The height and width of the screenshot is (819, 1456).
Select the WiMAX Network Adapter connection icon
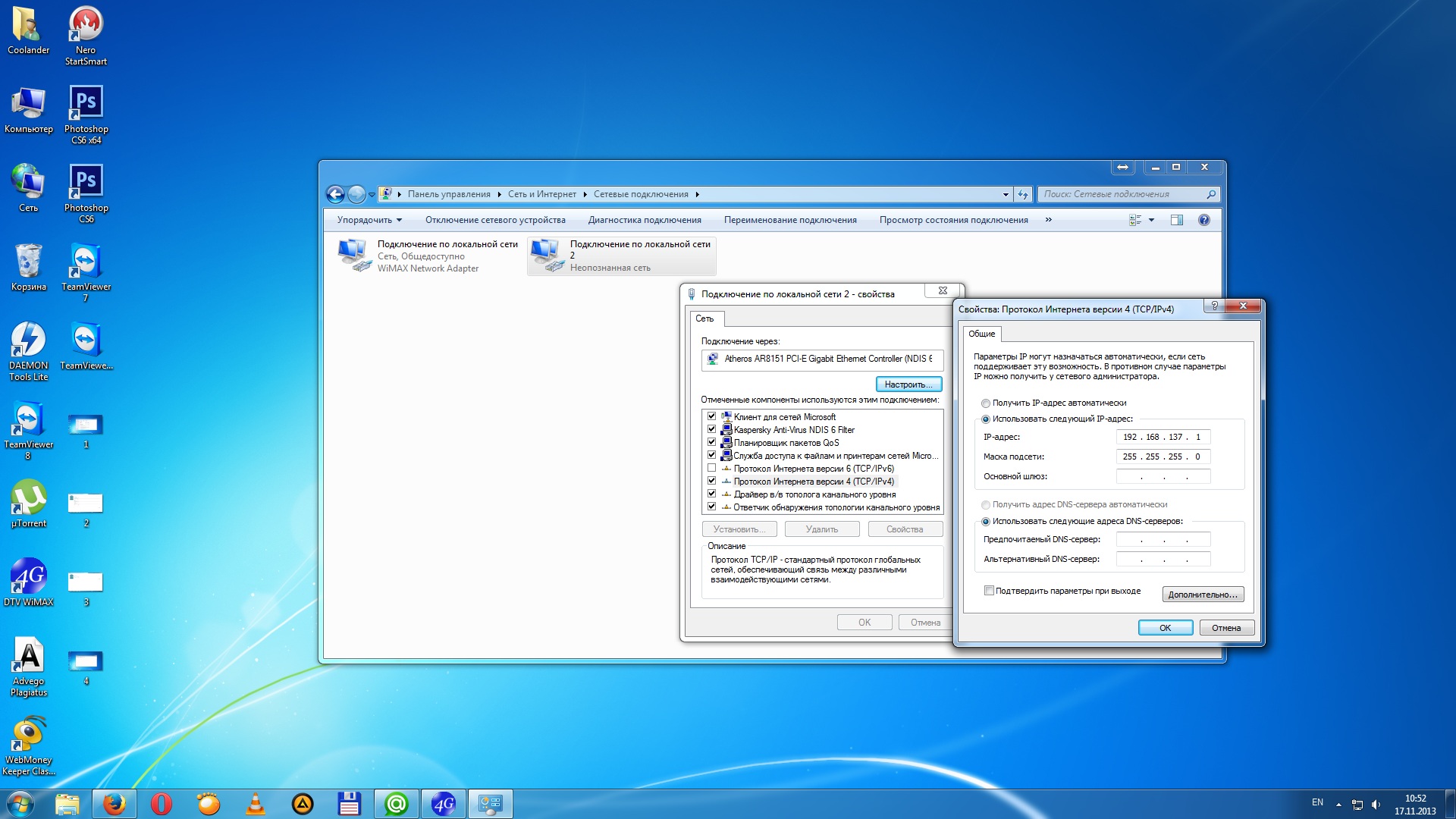[x=354, y=256]
